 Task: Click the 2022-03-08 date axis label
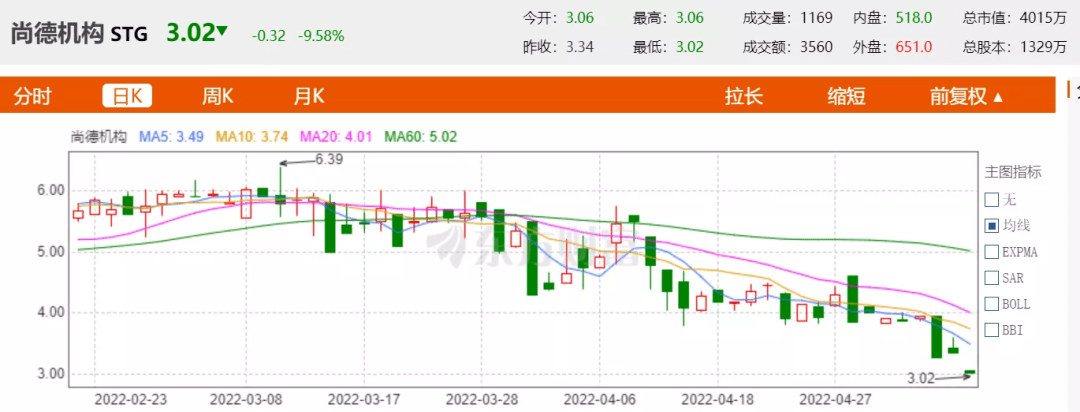click(245, 398)
